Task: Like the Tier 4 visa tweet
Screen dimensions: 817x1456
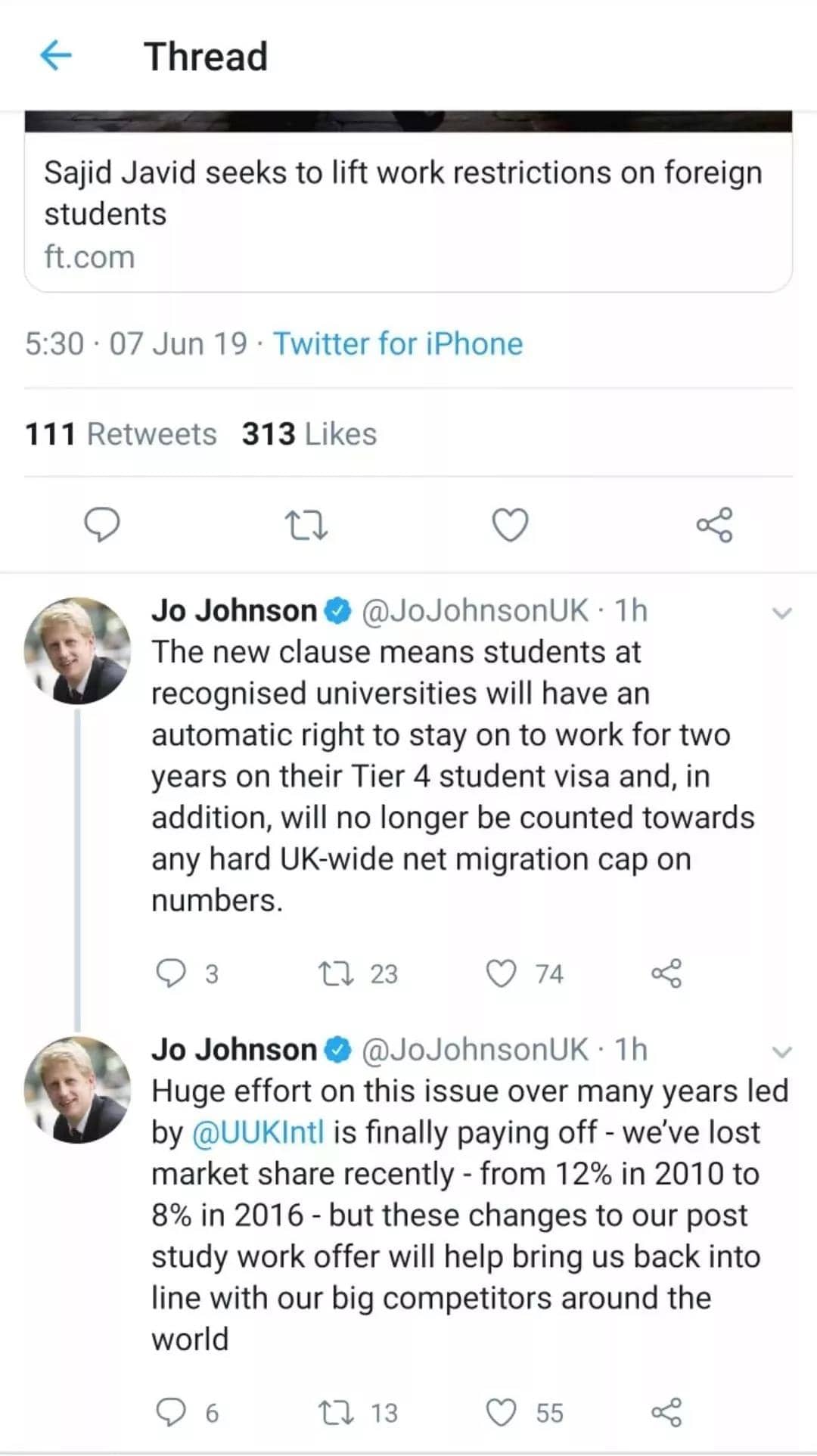Action: tap(501, 973)
